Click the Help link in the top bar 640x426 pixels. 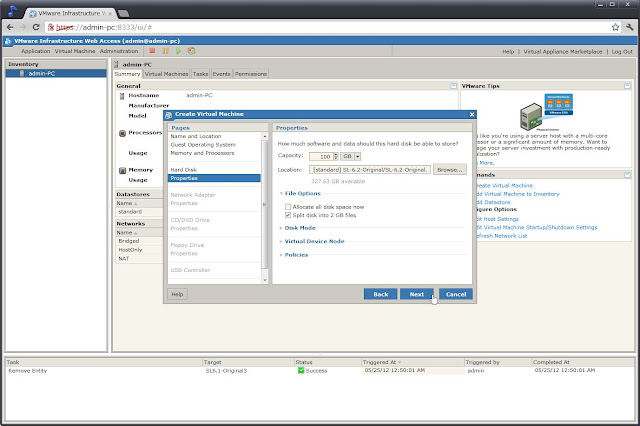[x=508, y=52]
